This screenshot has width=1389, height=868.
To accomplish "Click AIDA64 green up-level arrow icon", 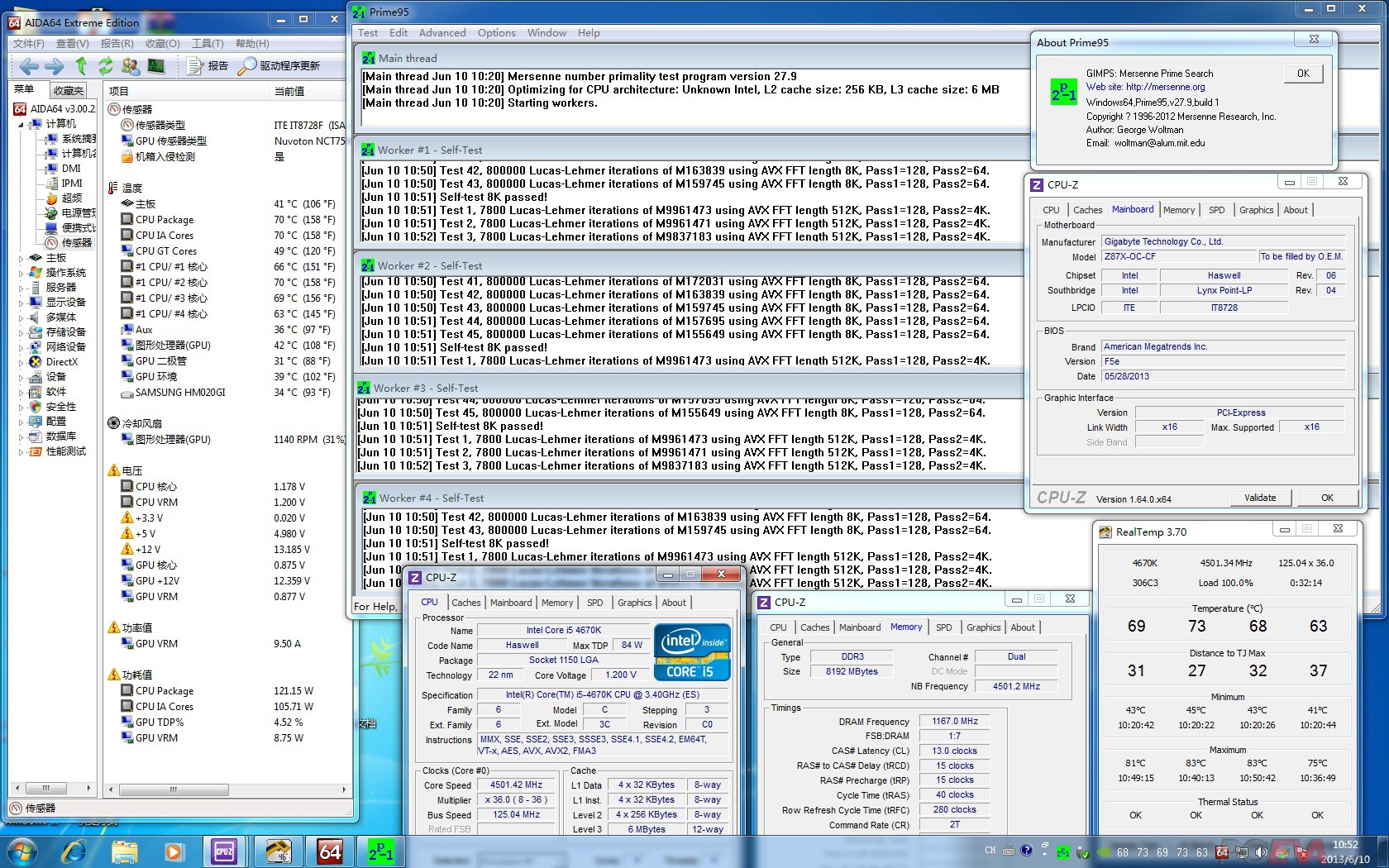I will click(81, 66).
